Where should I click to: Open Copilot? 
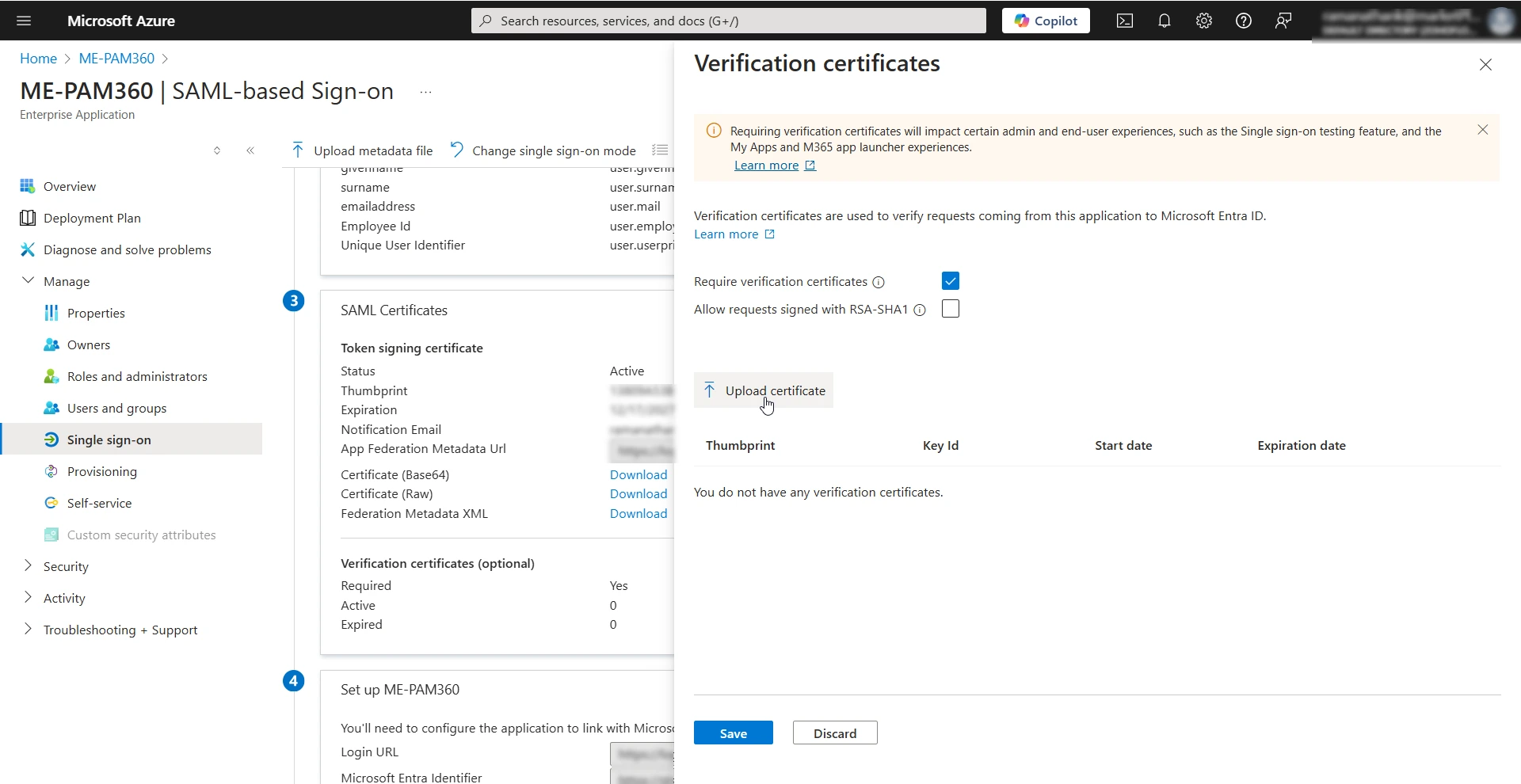(x=1045, y=21)
